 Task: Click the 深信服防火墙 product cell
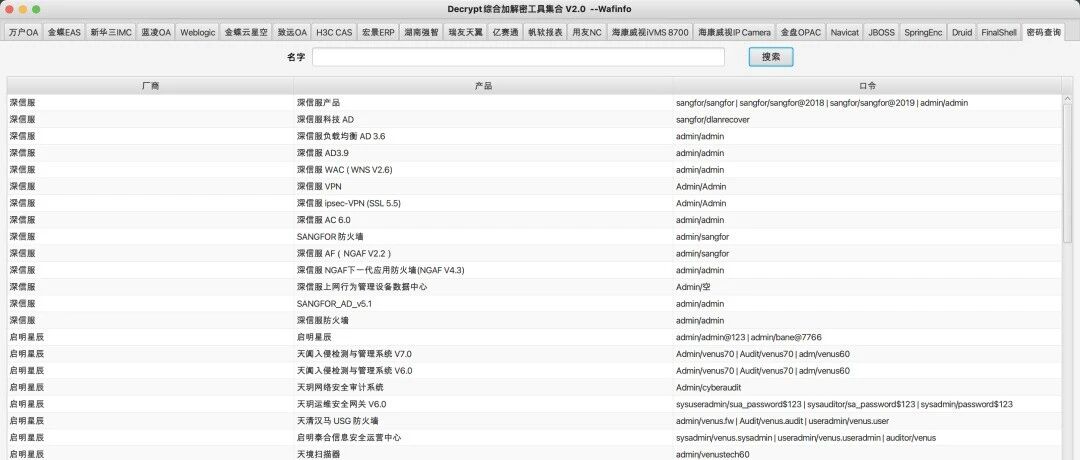[x=484, y=320]
